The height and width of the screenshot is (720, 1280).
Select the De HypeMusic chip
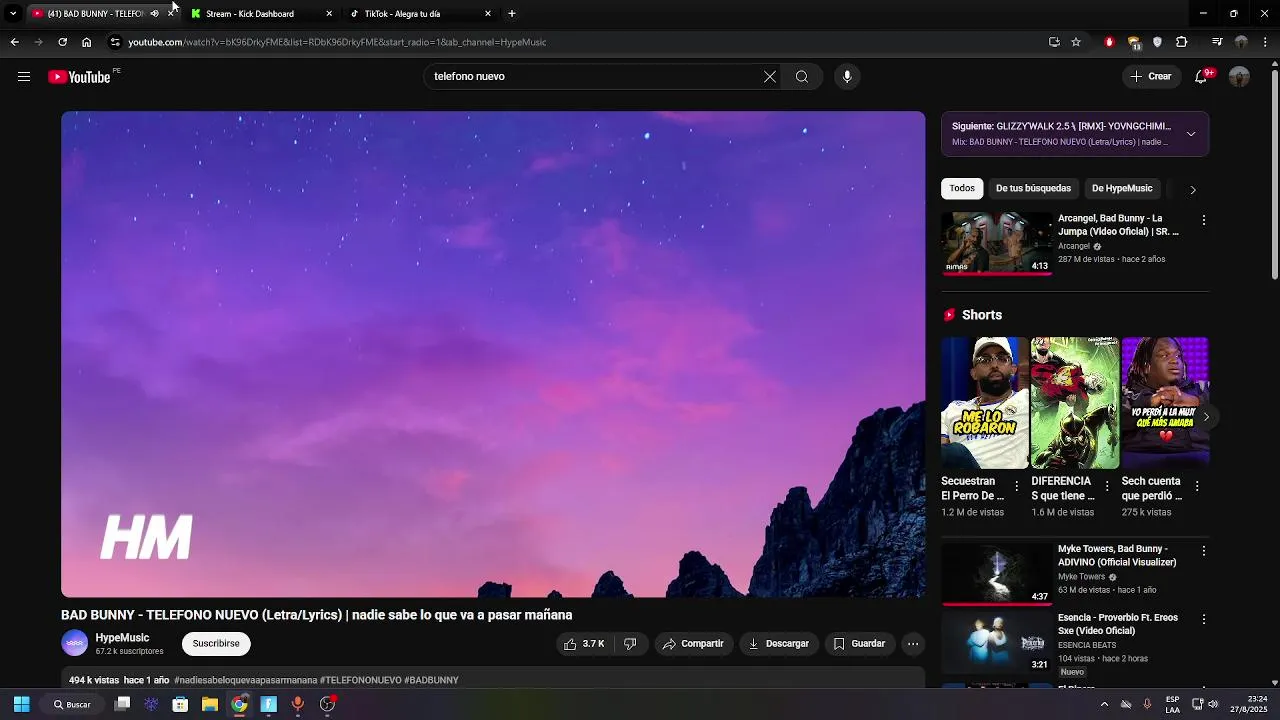click(x=1122, y=188)
